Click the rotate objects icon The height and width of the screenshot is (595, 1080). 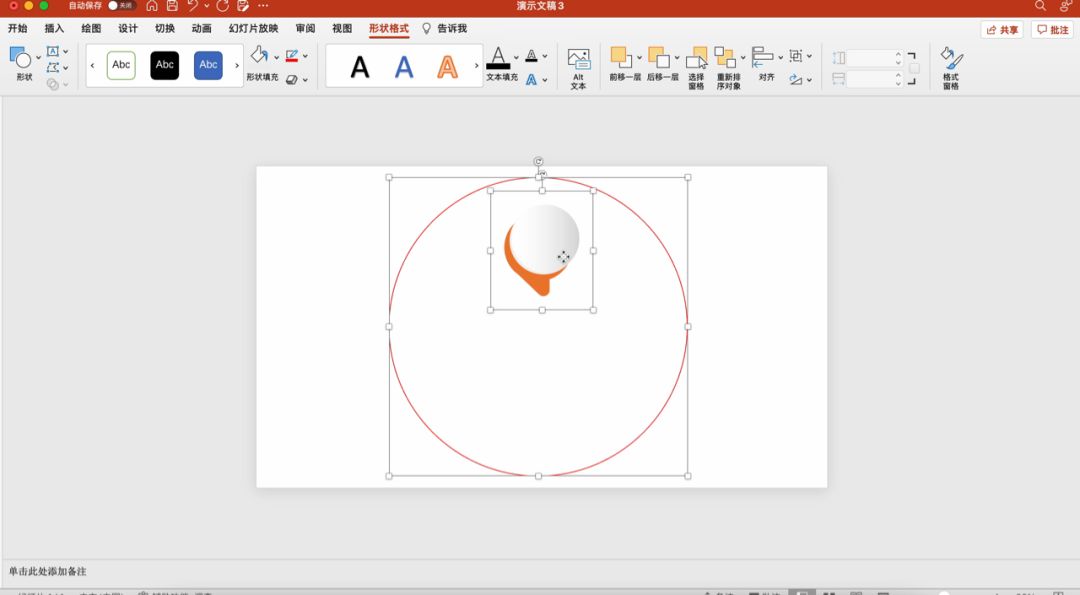[x=796, y=80]
